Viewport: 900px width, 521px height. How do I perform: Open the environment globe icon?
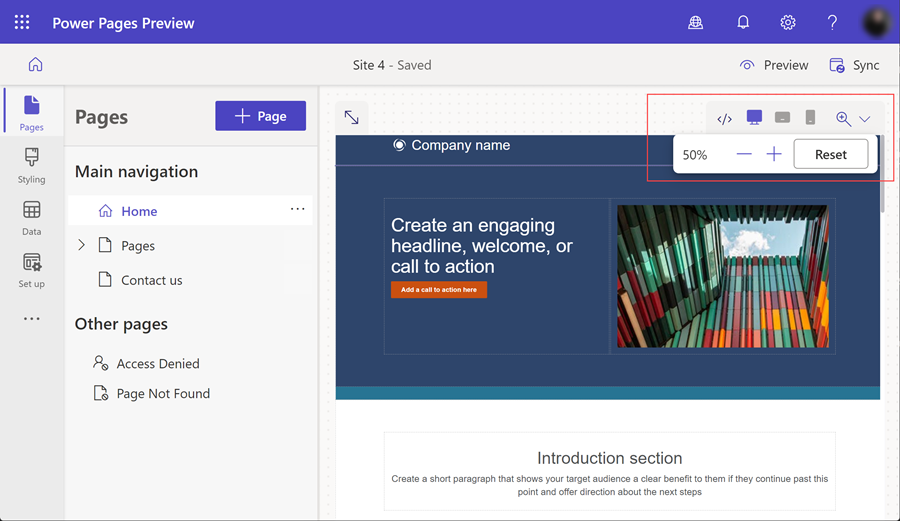coord(695,22)
